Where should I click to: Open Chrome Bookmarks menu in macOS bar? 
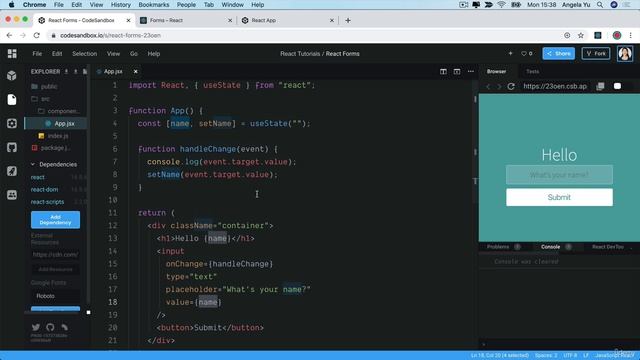153,5
